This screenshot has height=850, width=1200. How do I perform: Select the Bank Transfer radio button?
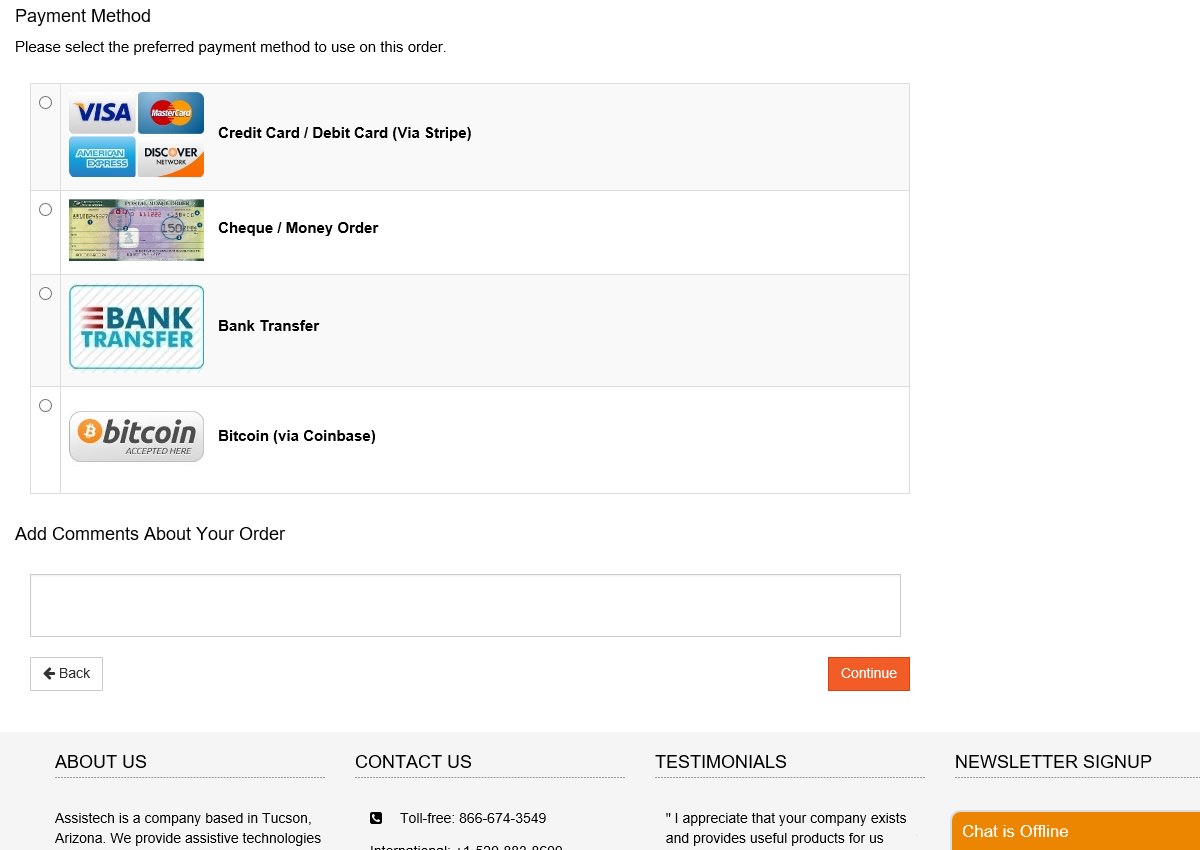(x=45, y=294)
